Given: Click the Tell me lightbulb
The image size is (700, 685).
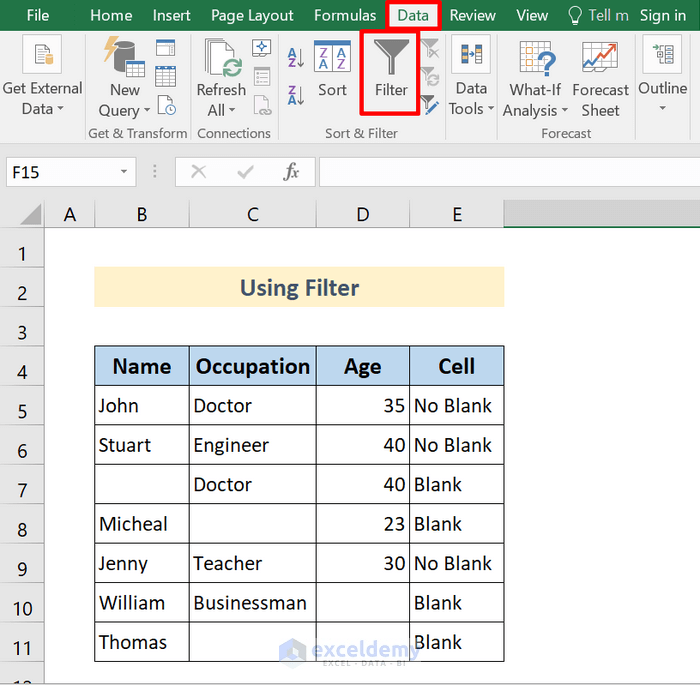Looking at the screenshot, I should 575,16.
